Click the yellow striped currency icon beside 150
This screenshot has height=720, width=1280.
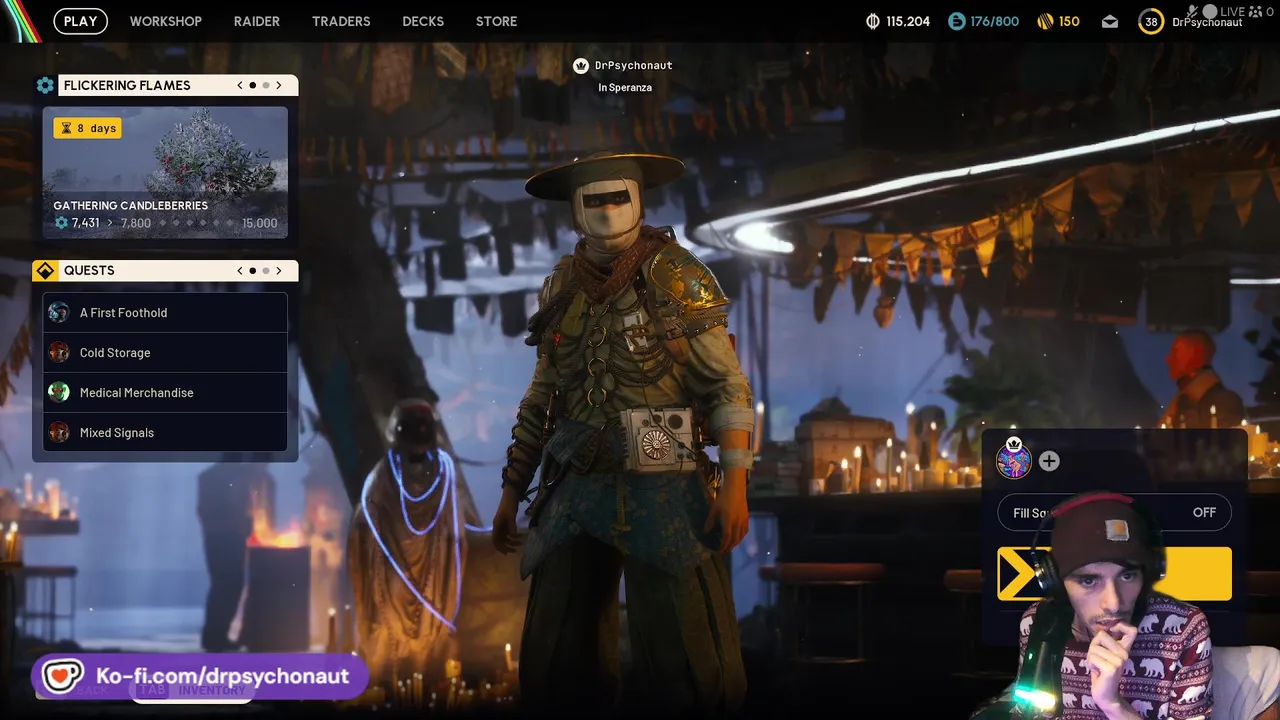1045,21
